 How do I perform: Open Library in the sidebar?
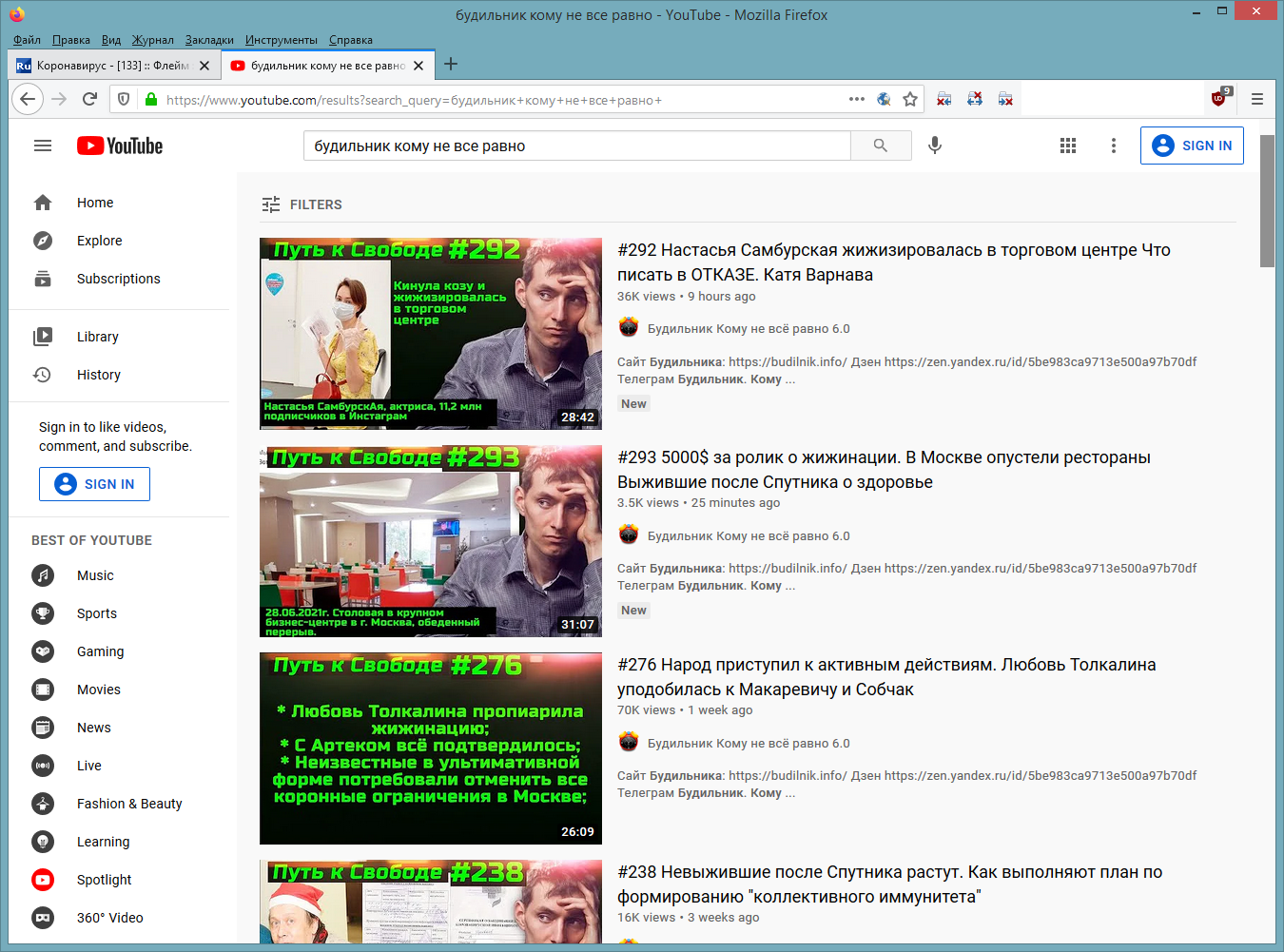coord(119,337)
